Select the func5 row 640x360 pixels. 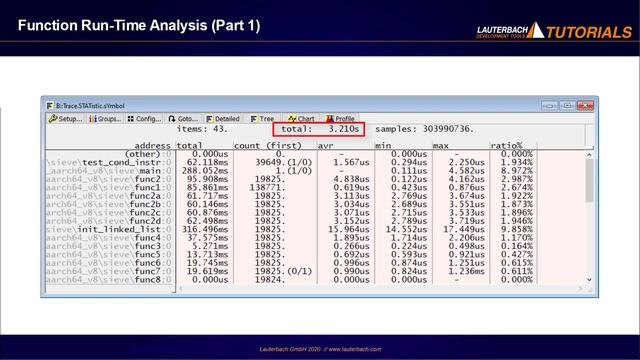pos(290,254)
